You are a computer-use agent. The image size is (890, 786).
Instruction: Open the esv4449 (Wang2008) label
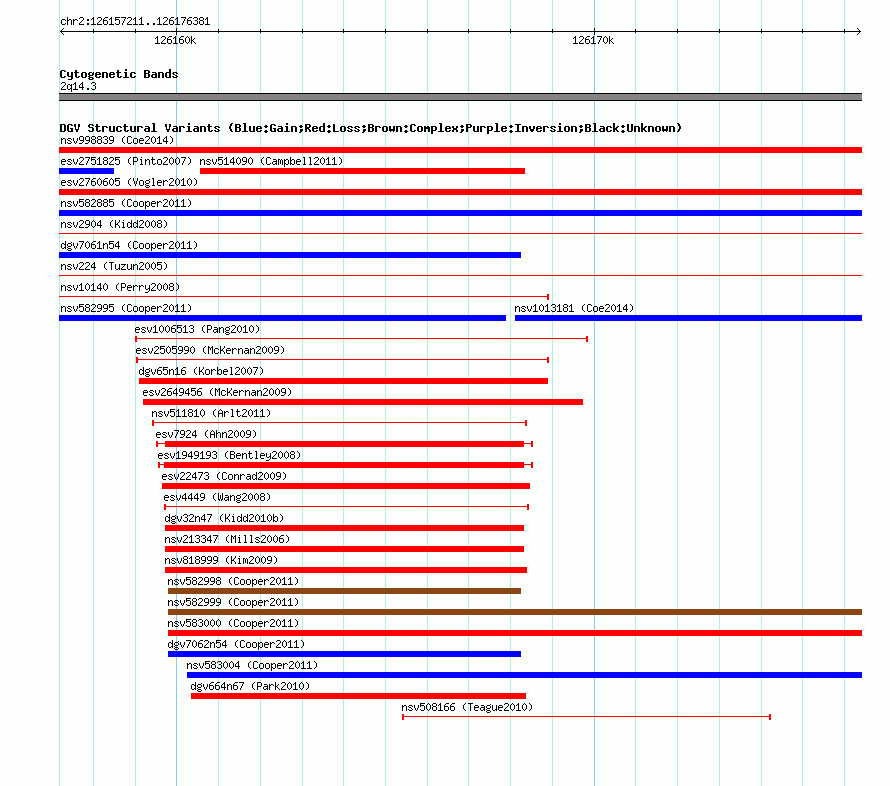217,497
